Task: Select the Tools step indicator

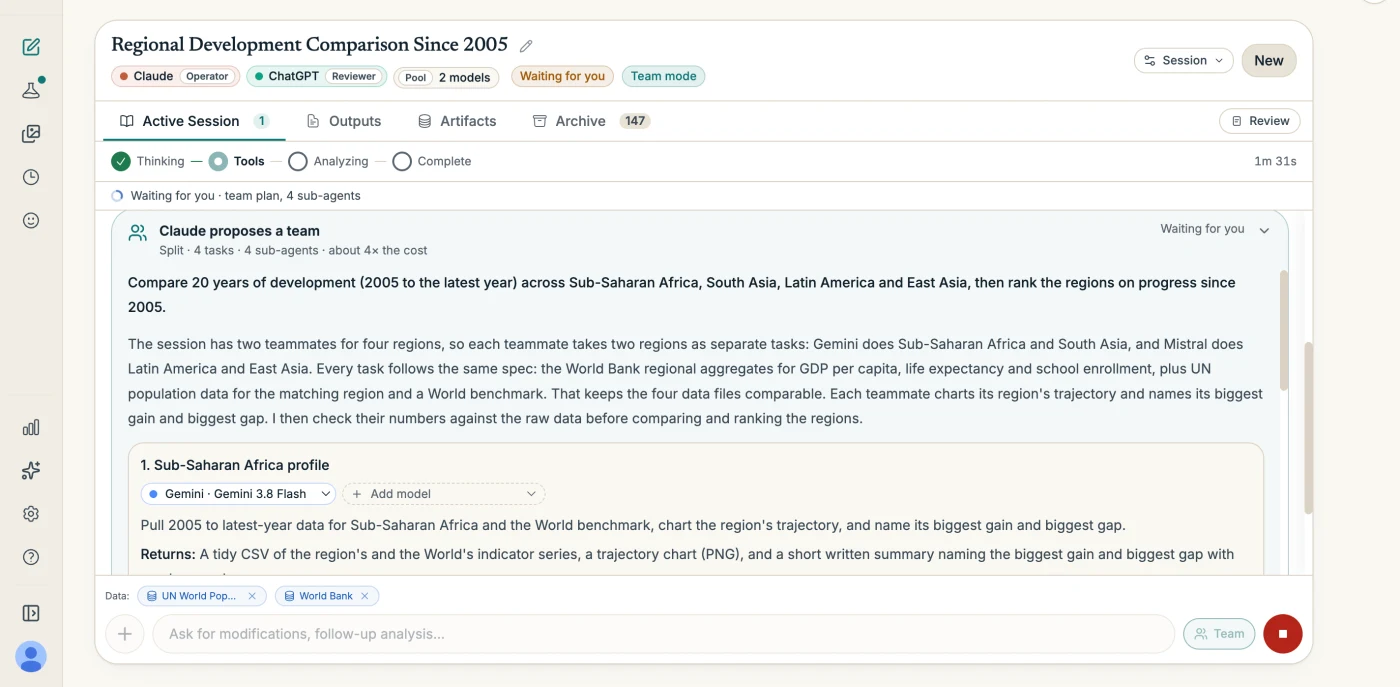Action: 237,161
